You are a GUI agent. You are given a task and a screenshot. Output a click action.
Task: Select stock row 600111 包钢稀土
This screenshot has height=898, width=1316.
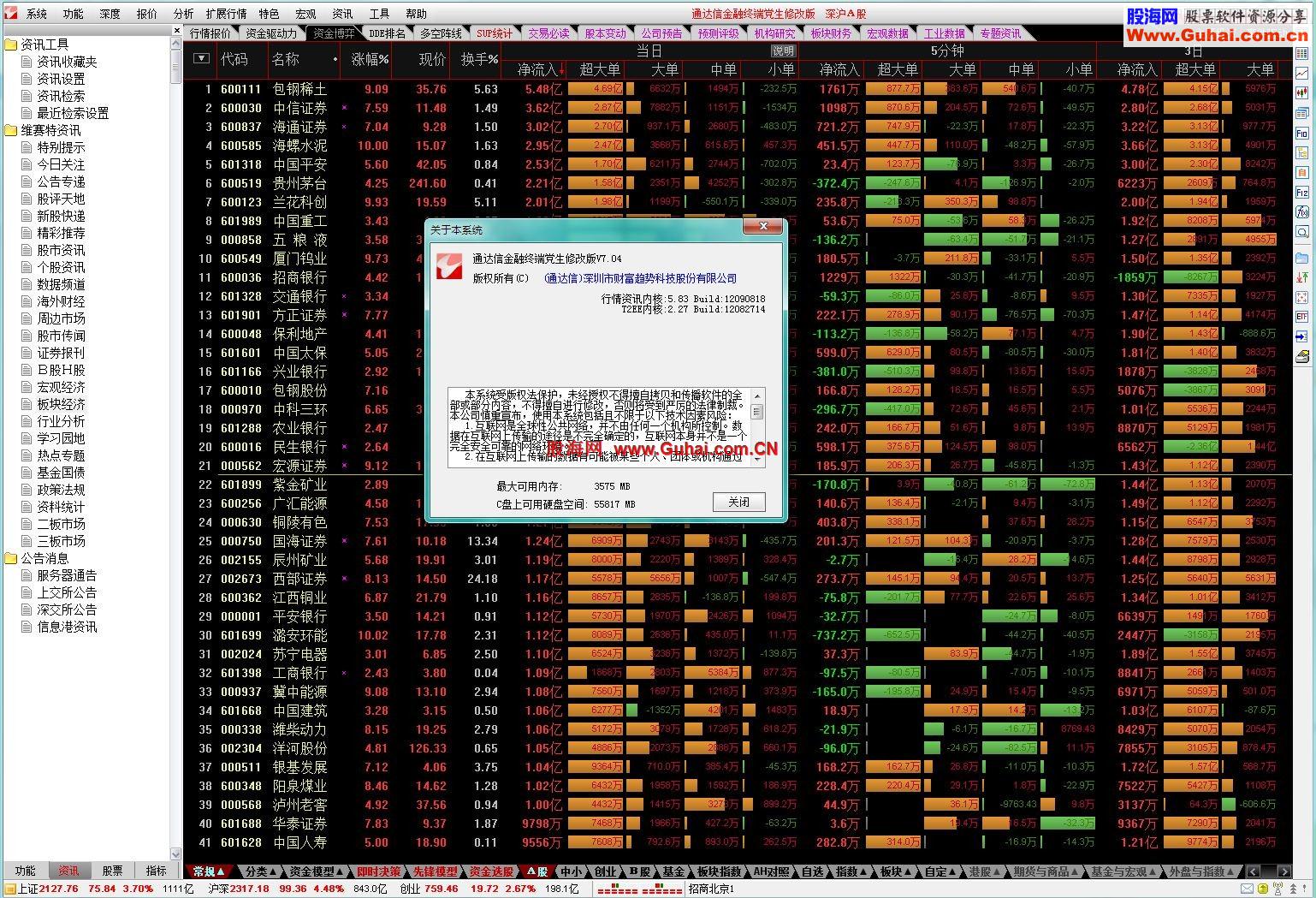coord(738,89)
